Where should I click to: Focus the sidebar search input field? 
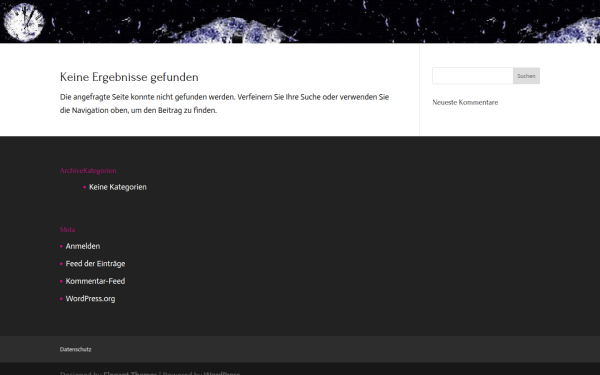[473, 76]
